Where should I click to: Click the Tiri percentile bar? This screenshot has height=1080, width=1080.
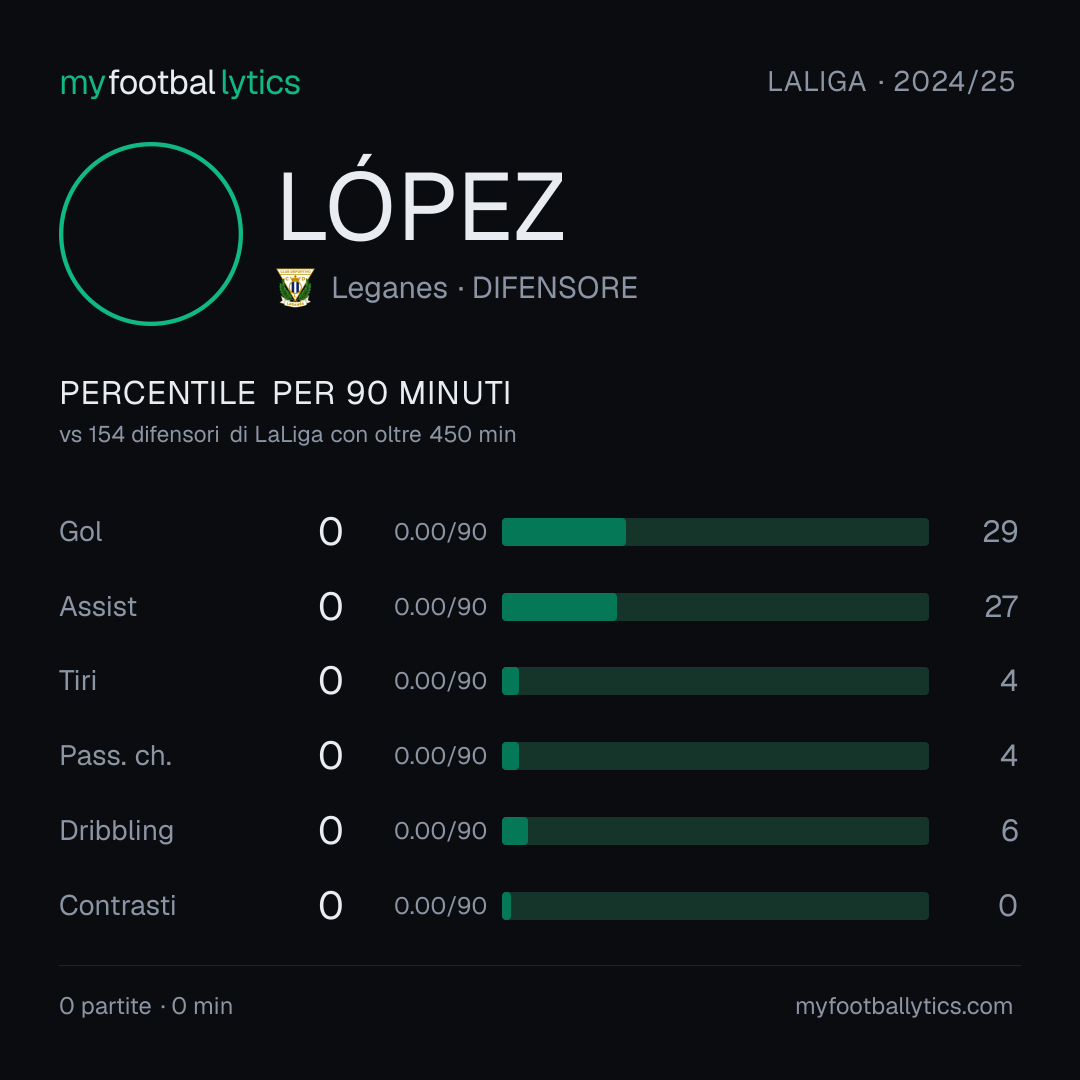[715, 681]
